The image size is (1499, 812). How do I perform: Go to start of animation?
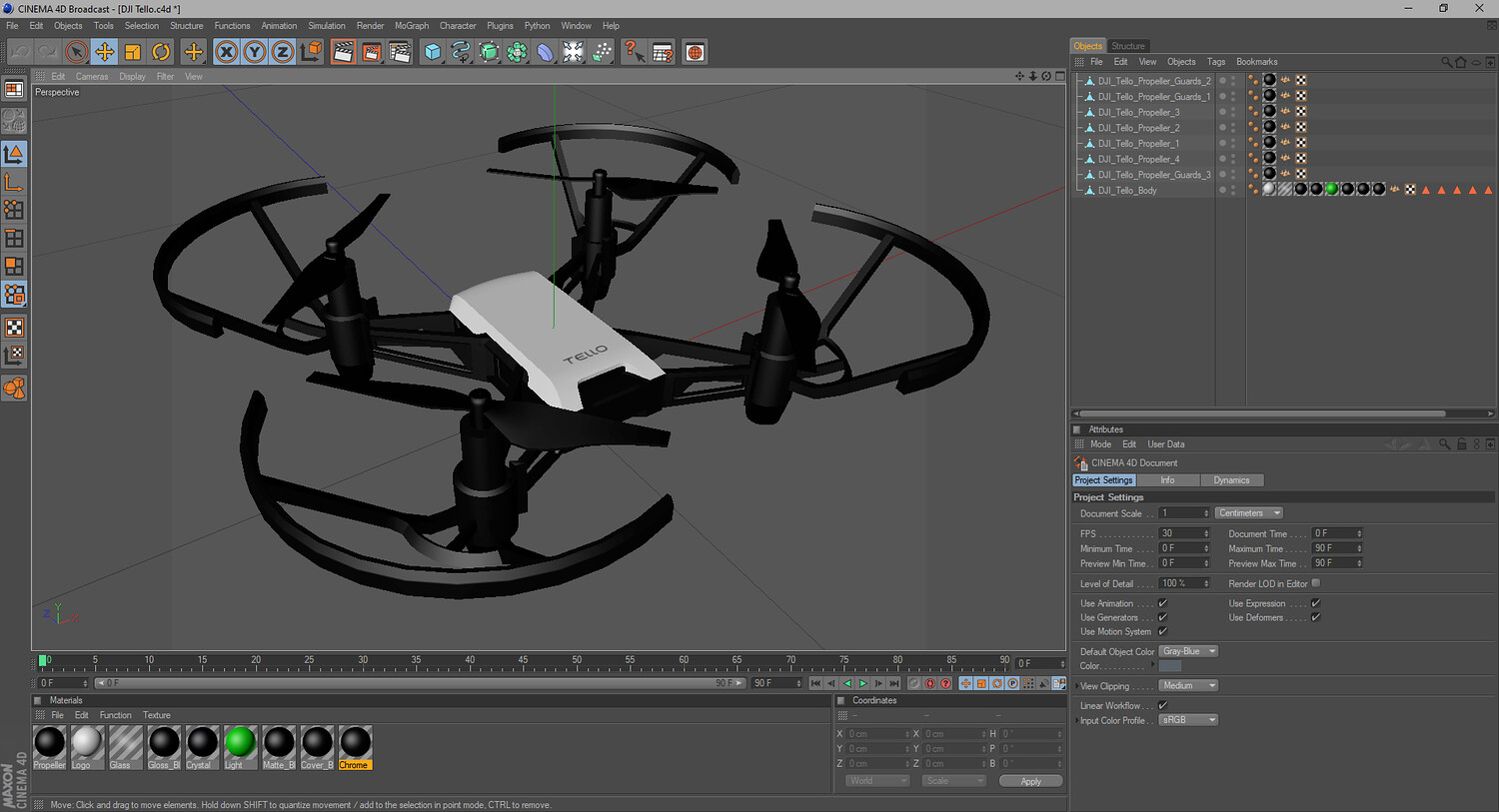[815, 683]
